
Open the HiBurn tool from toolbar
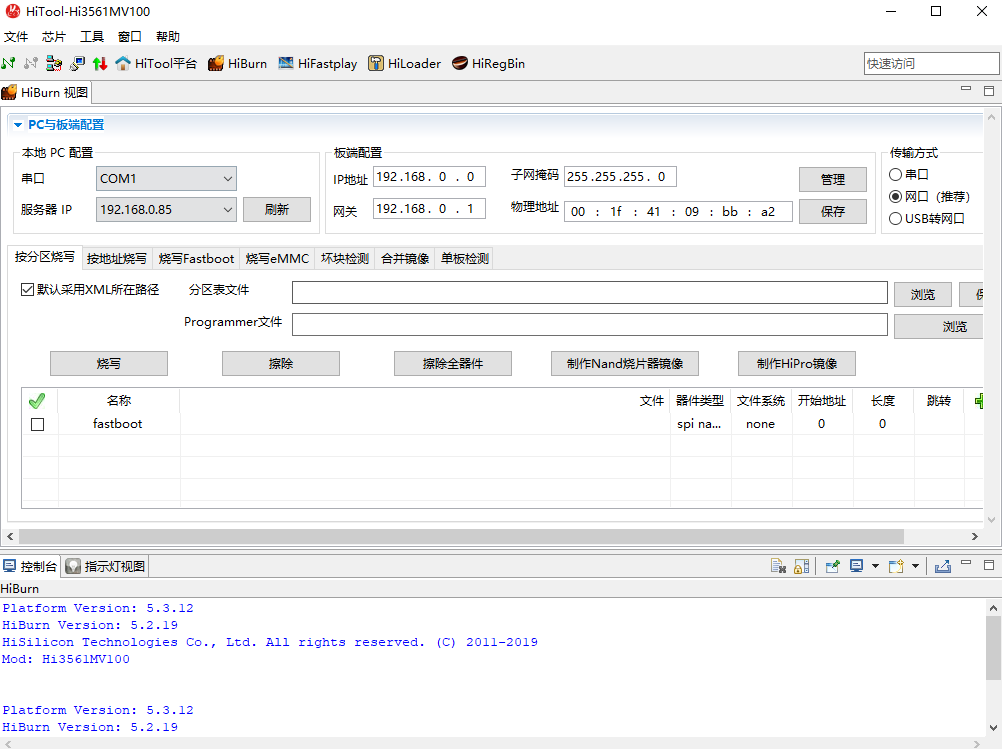coord(237,63)
